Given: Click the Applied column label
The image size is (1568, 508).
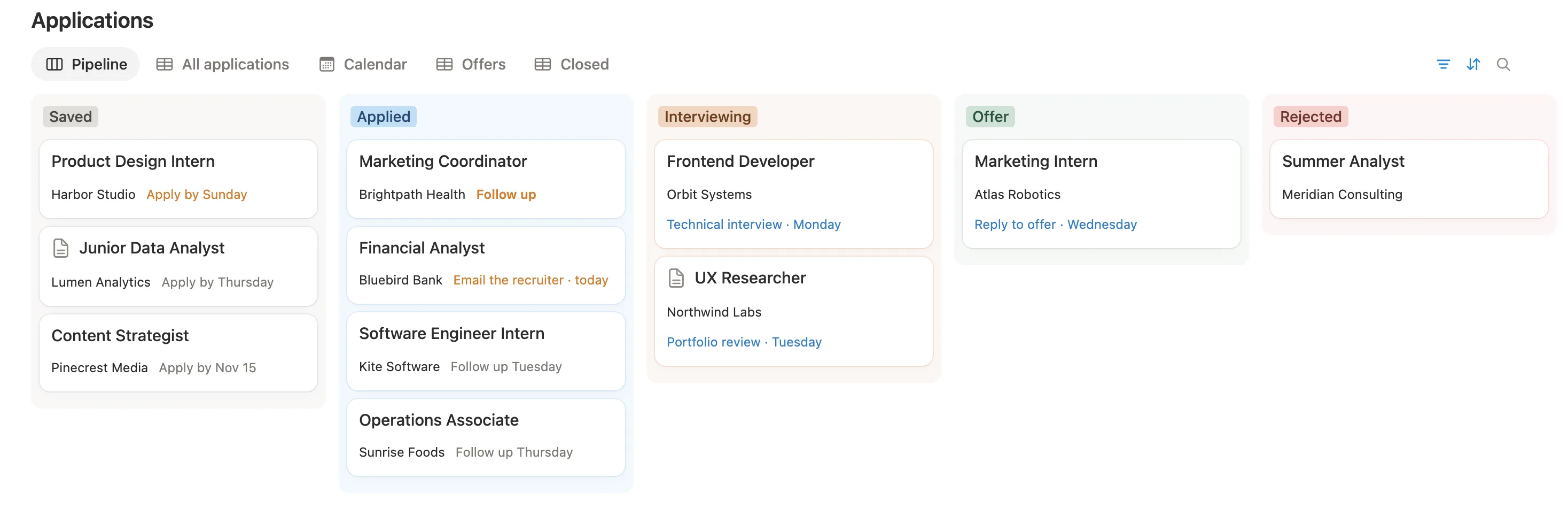Looking at the screenshot, I should pyautogui.click(x=384, y=117).
